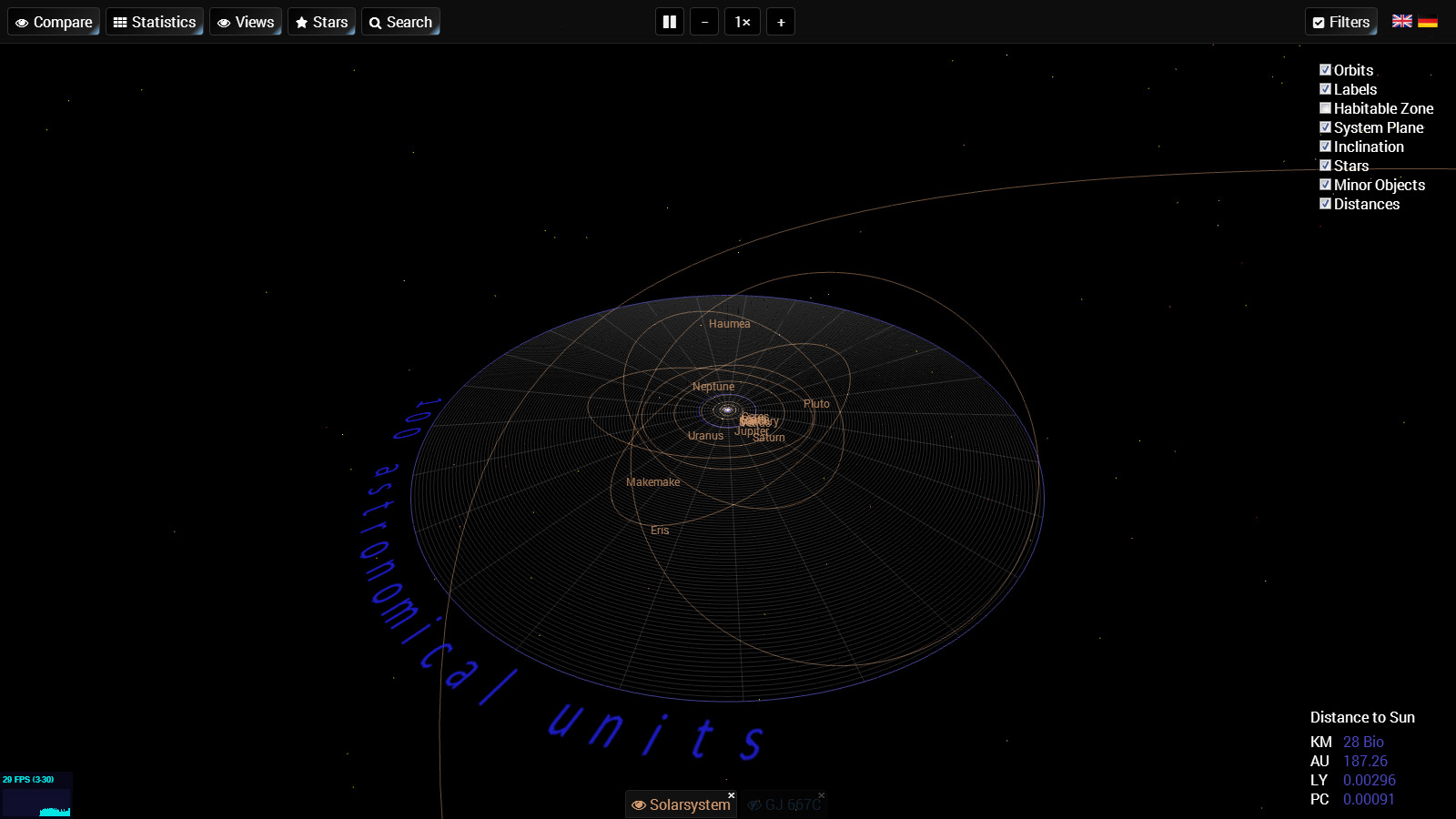
Task: Click the Makemake label
Action: 653,482
